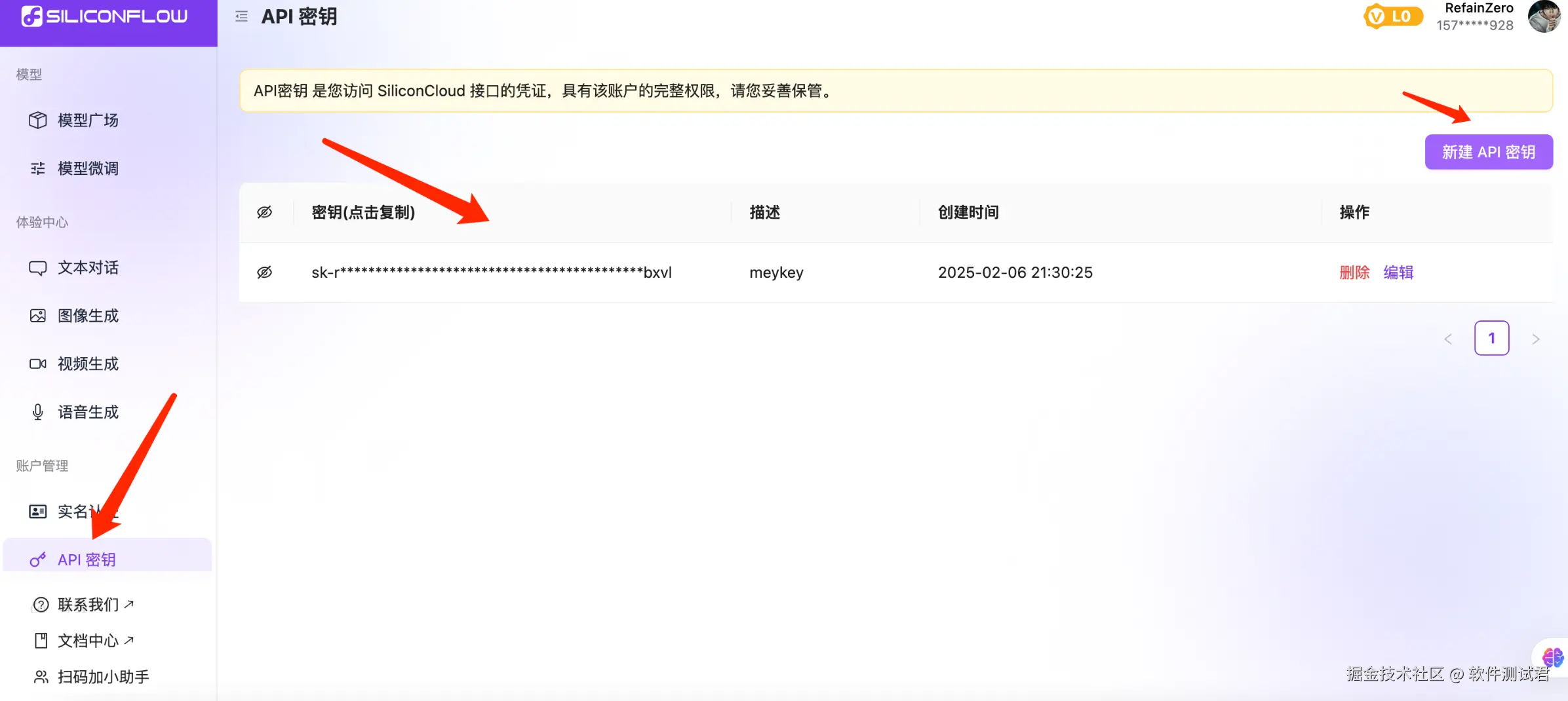Viewport: 1568px width, 701px height.
Task: Toggle visibility of all keys in header
Action: click(x=265, y=212)
